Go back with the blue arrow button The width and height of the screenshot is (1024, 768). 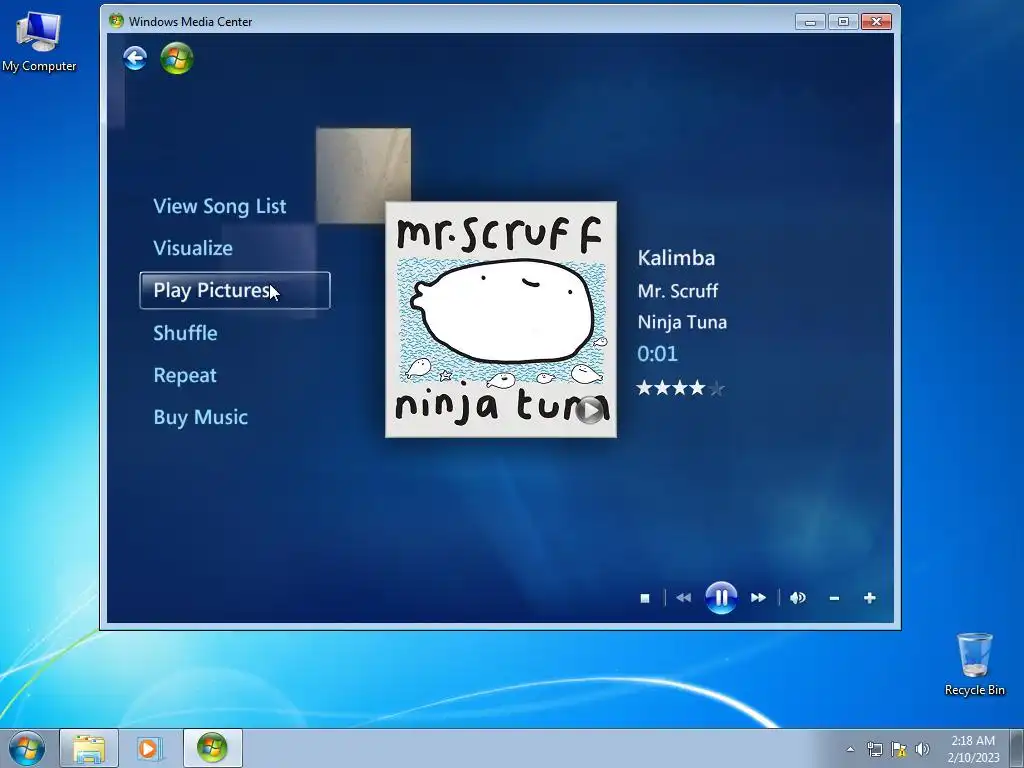[135, 59]
